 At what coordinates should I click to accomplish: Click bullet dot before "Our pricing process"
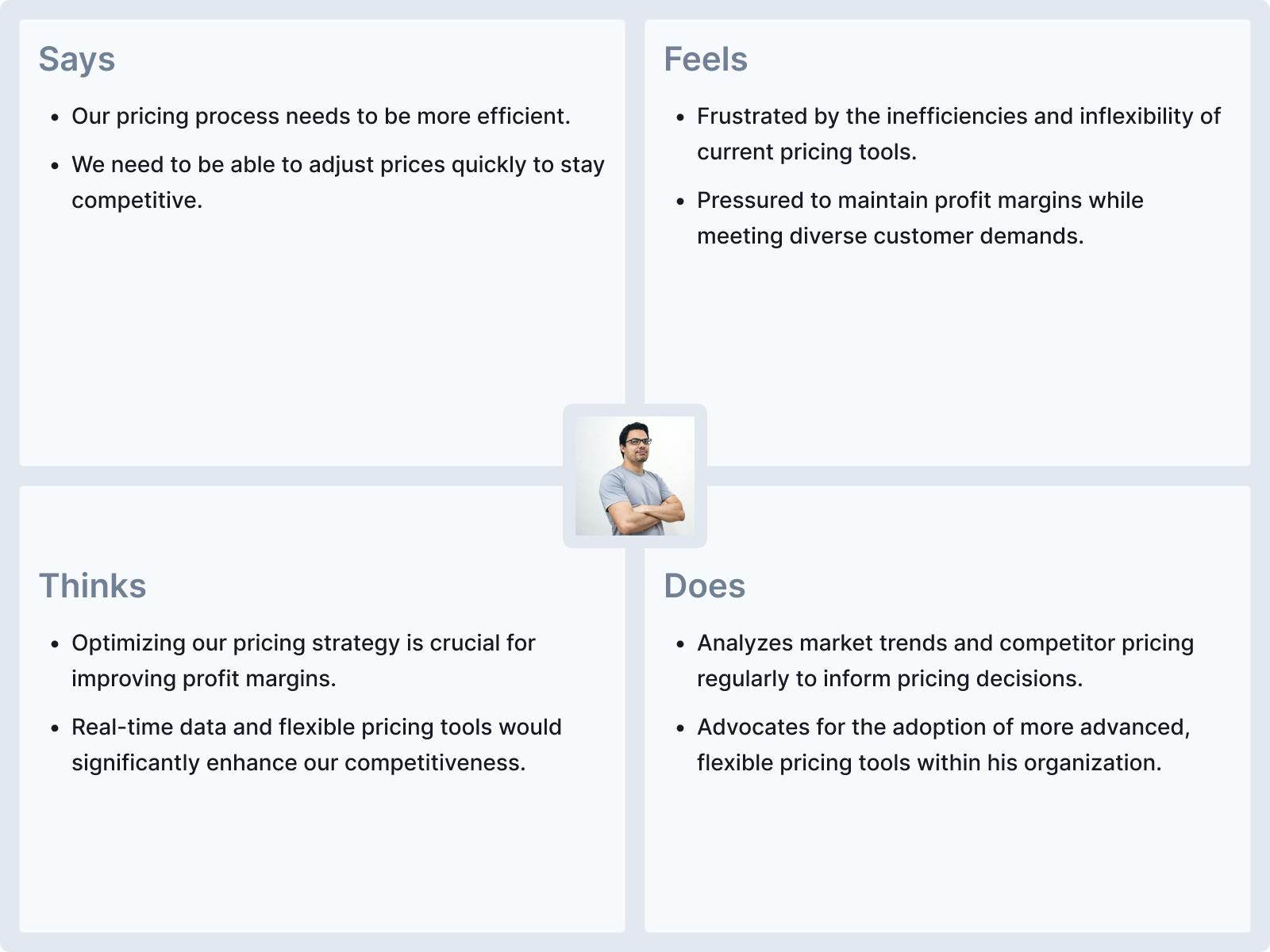(55, 117)
